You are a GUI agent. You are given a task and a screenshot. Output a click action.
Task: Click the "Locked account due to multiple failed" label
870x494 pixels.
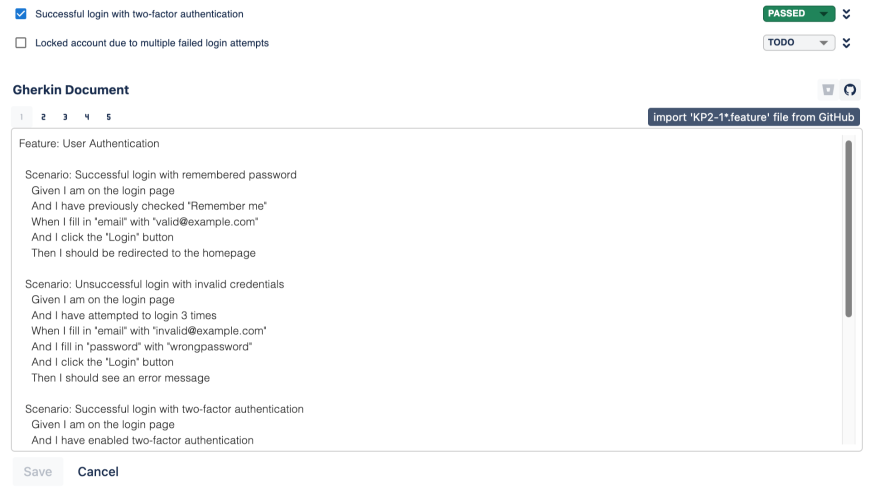click(x=151, y=43)
